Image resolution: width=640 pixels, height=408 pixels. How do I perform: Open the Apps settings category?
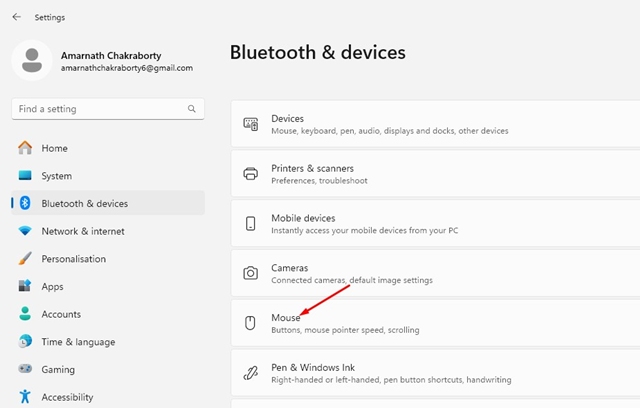(52, 286)
